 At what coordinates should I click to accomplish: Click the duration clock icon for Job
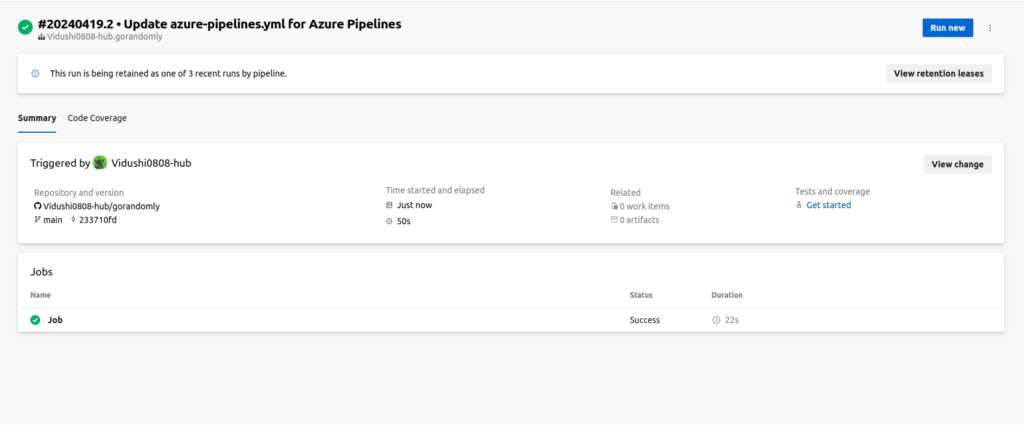pos(716,320)
